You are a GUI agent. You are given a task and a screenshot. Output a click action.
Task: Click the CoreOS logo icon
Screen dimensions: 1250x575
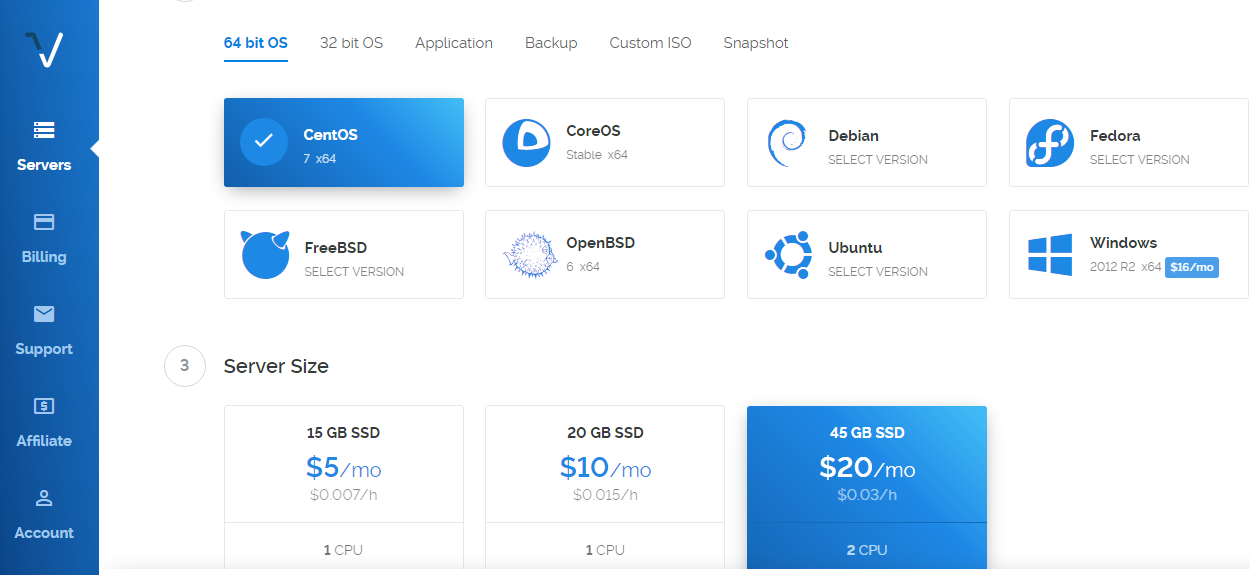click(526, 142)
